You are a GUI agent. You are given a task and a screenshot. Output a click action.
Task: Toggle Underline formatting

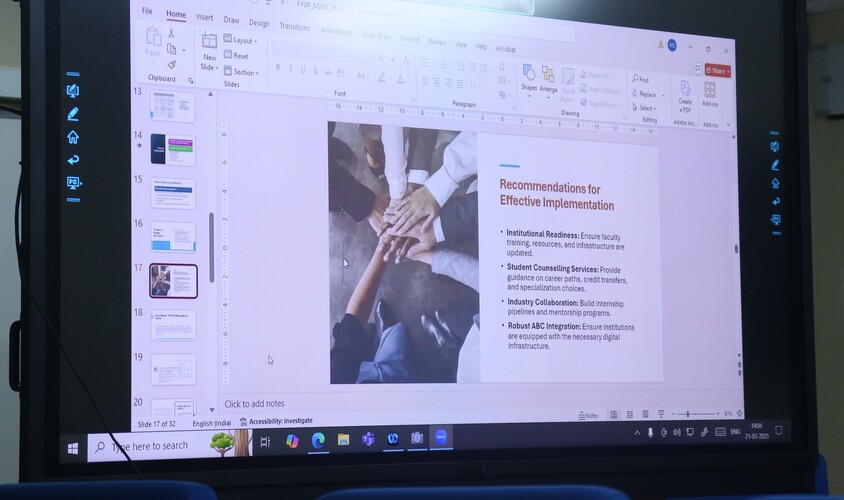[x=303, y=70]
